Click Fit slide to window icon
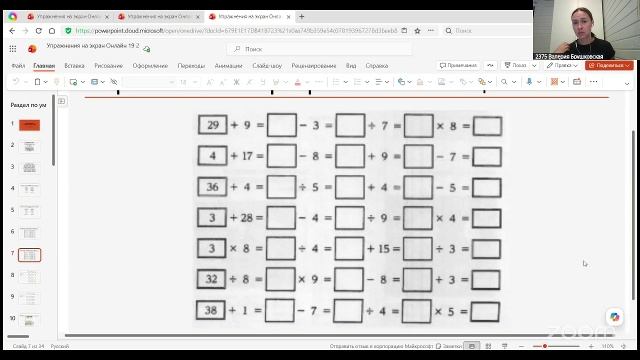This screenshot has height=360, width=640. pyautogui.click(x=623, y=346)
